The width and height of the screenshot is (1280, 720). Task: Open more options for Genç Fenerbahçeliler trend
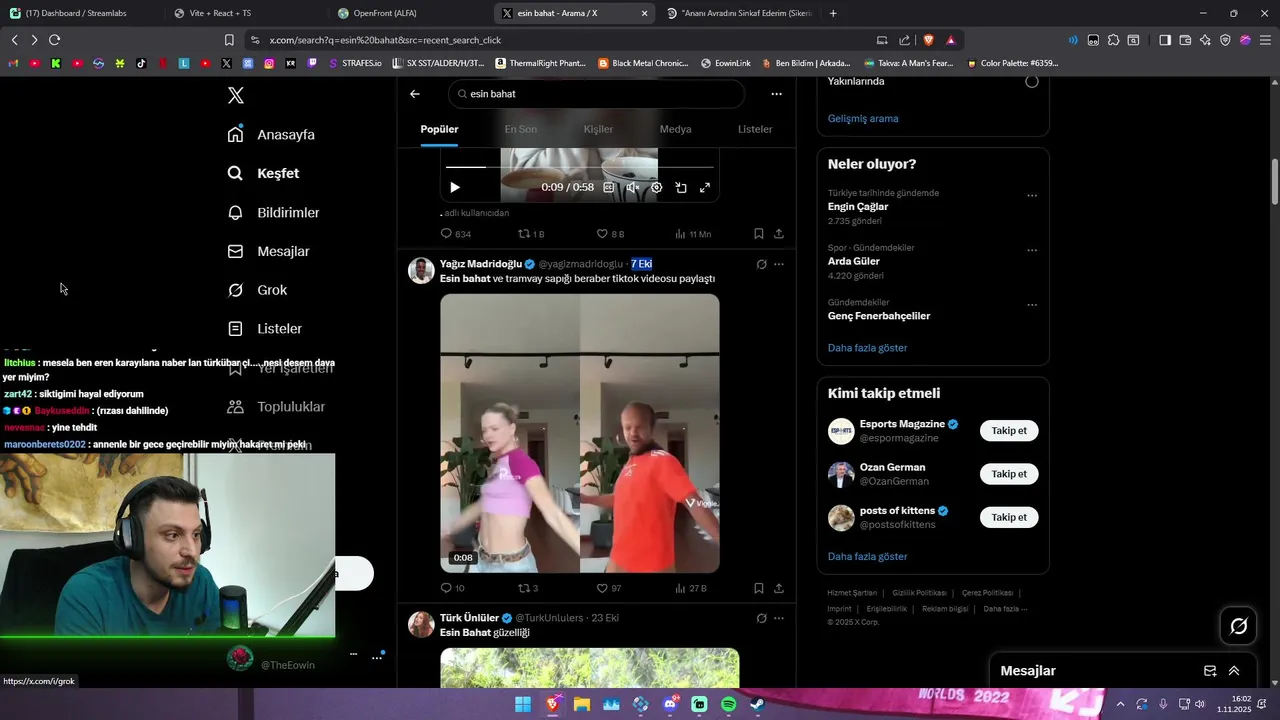[x=1032, y=305]
